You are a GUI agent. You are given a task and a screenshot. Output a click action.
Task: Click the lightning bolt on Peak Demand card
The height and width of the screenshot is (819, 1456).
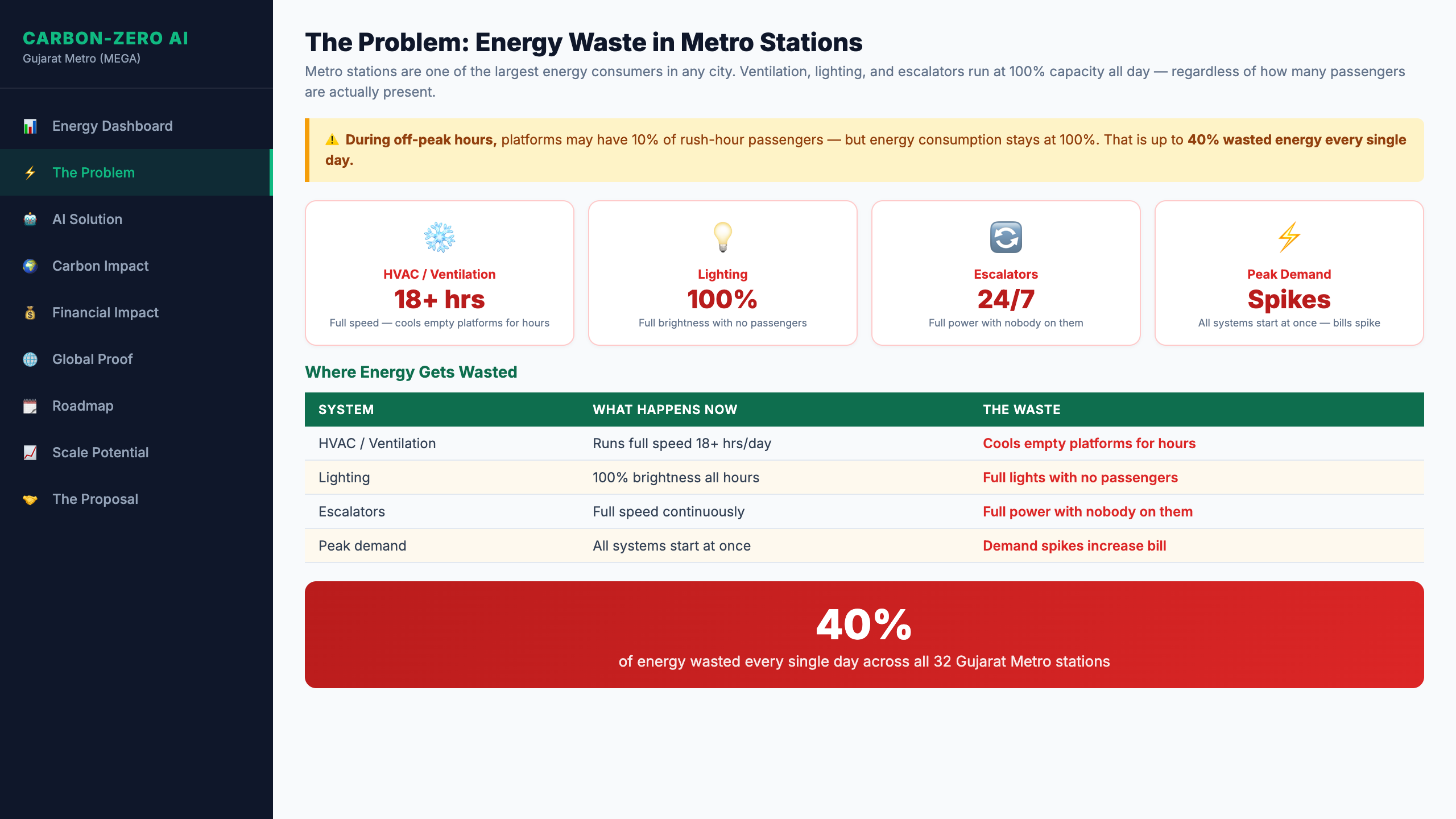click(x=1289, y=237)
